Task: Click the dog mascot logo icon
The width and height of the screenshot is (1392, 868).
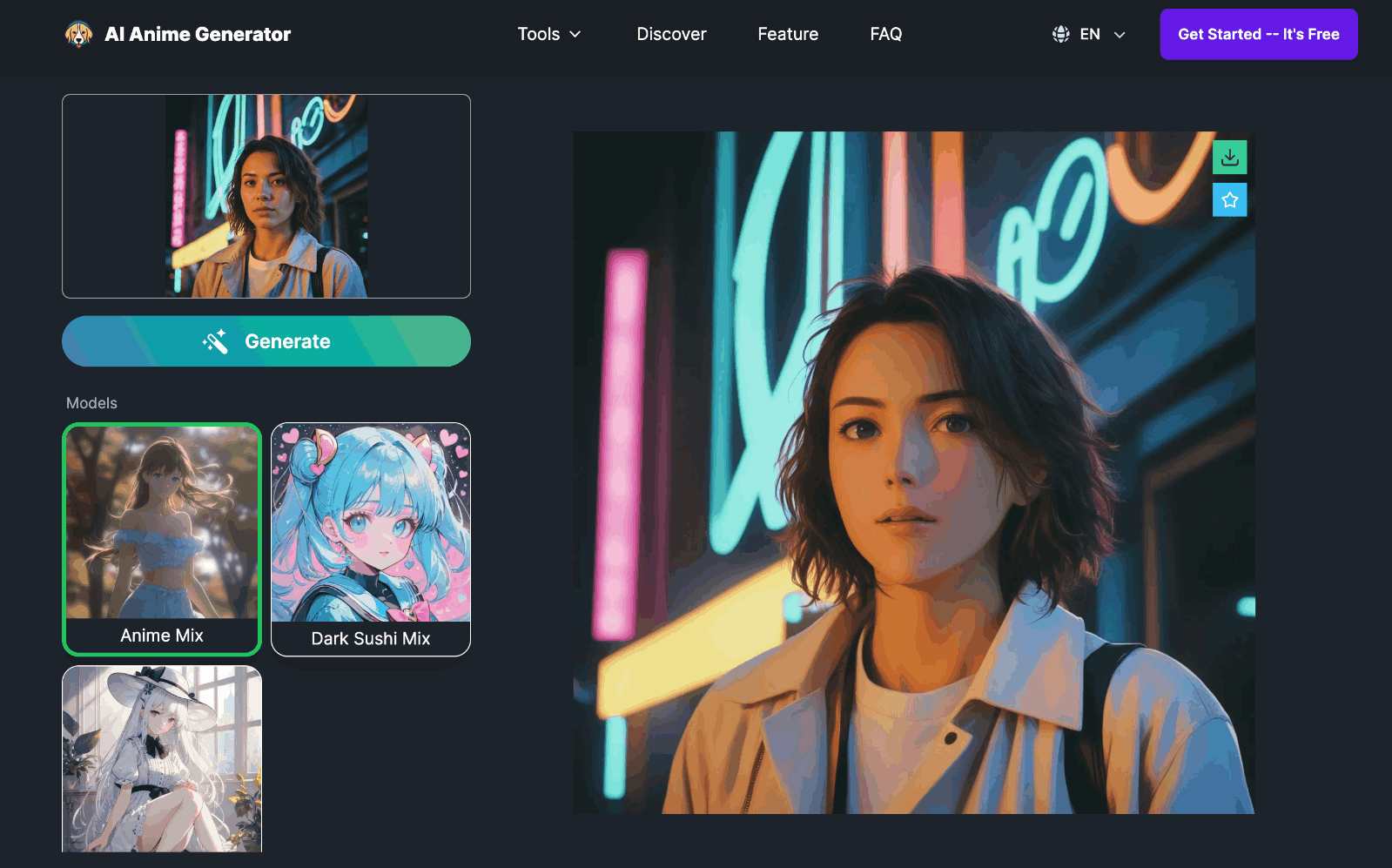Action: [x=78, y=35]
